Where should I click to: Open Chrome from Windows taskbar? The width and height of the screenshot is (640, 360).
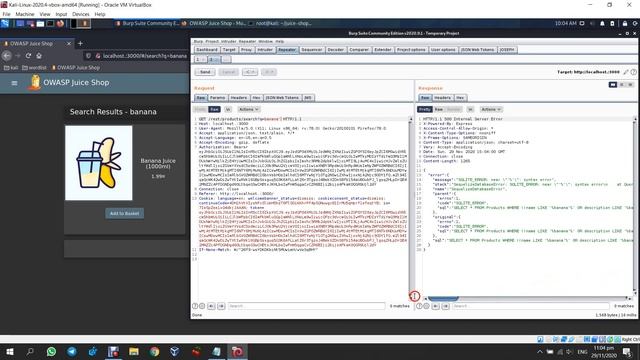(154, 351)
